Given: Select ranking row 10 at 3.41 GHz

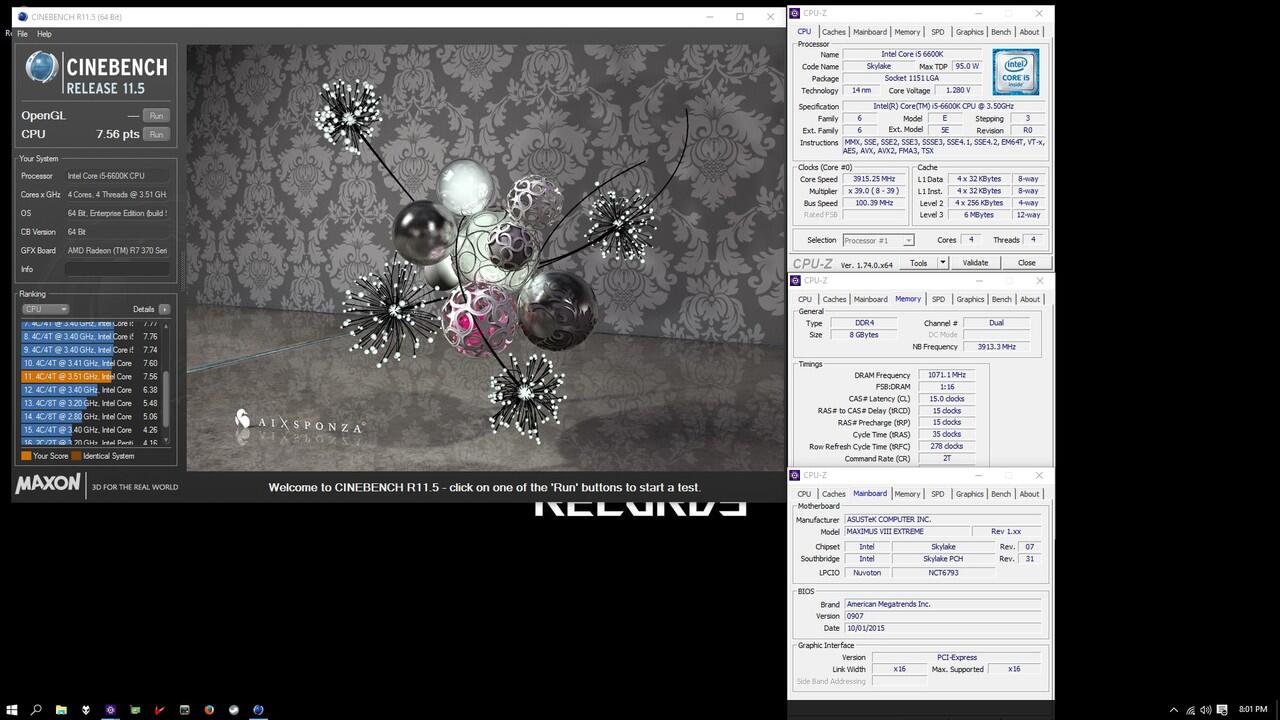Looking at the screenshot, I should coord(91,363).
